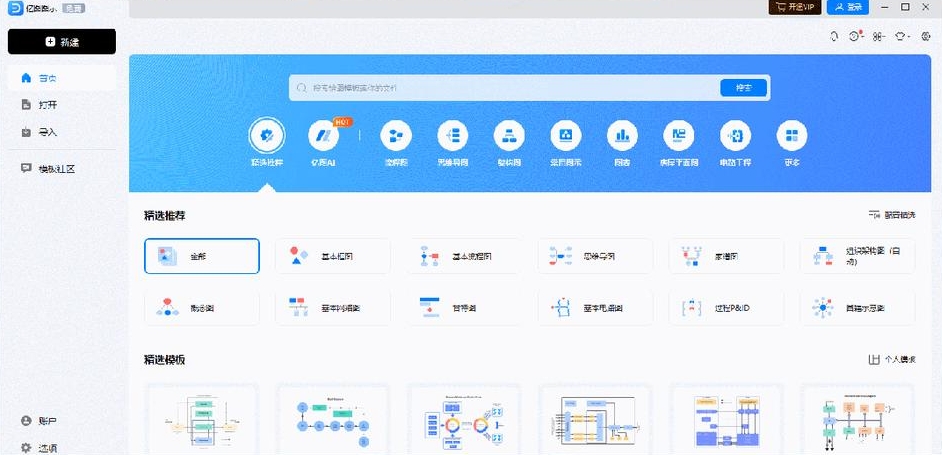Open the purple swimlane template thumbnail

(726, 420)
